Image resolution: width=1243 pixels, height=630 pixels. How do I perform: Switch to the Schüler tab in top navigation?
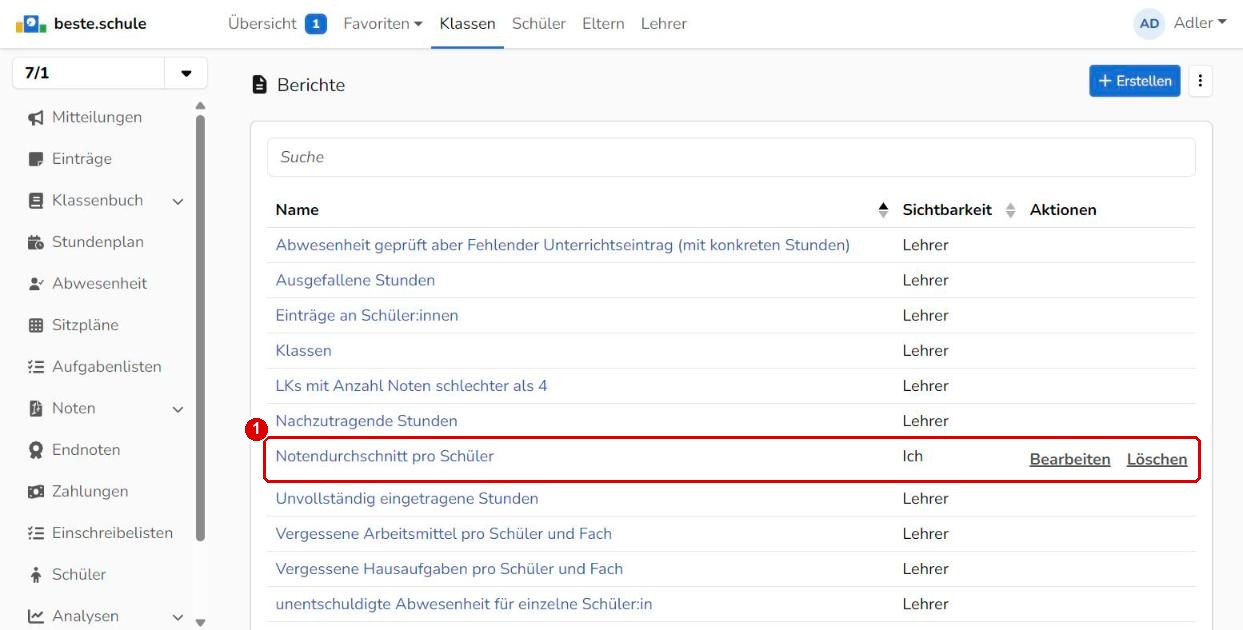point(539,23)
